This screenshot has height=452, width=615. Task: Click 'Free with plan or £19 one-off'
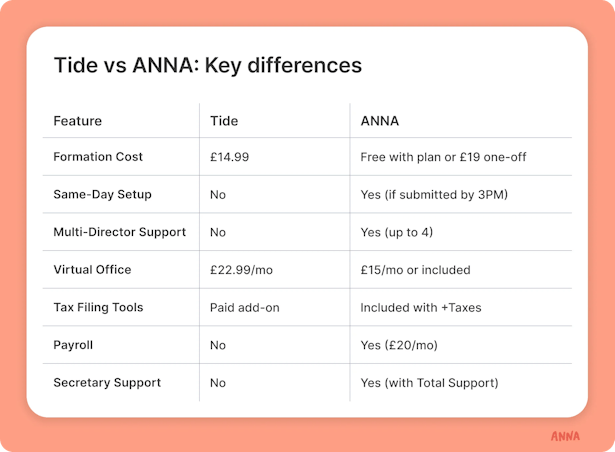point(443,157)
